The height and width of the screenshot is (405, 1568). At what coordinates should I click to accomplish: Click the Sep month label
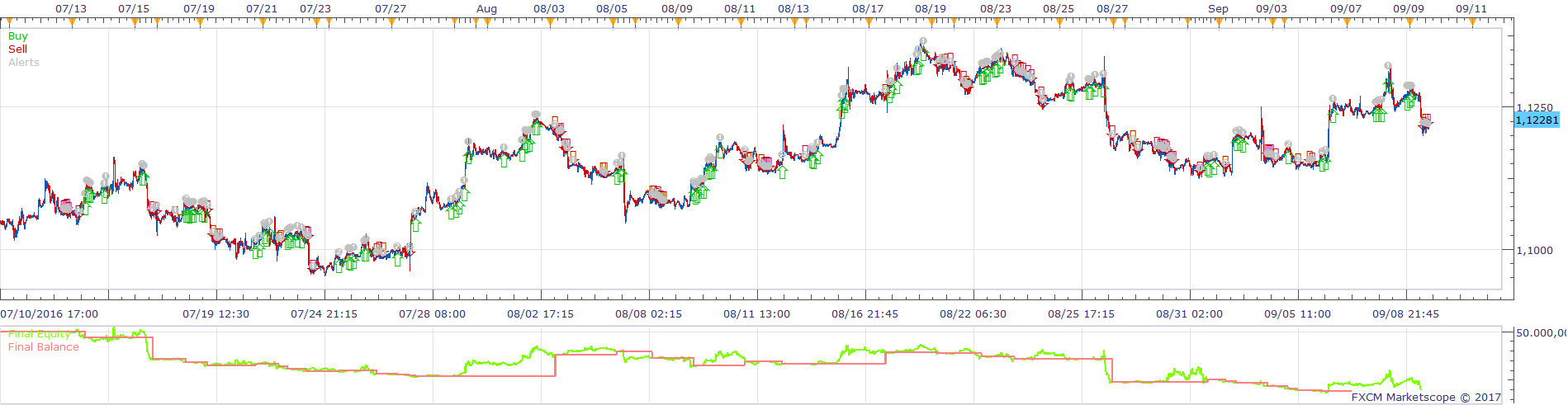(1219, 9)
